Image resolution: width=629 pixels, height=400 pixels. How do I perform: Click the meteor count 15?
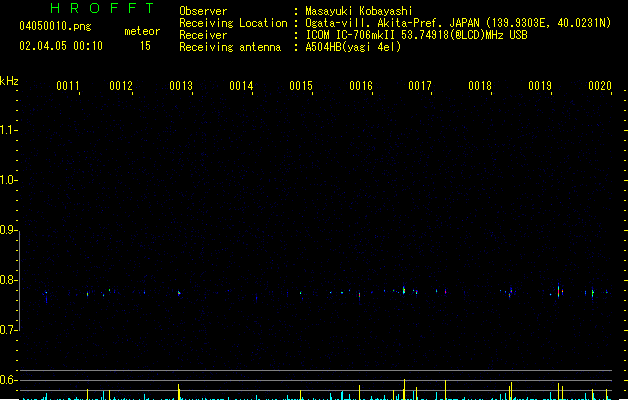pos(145,46)
